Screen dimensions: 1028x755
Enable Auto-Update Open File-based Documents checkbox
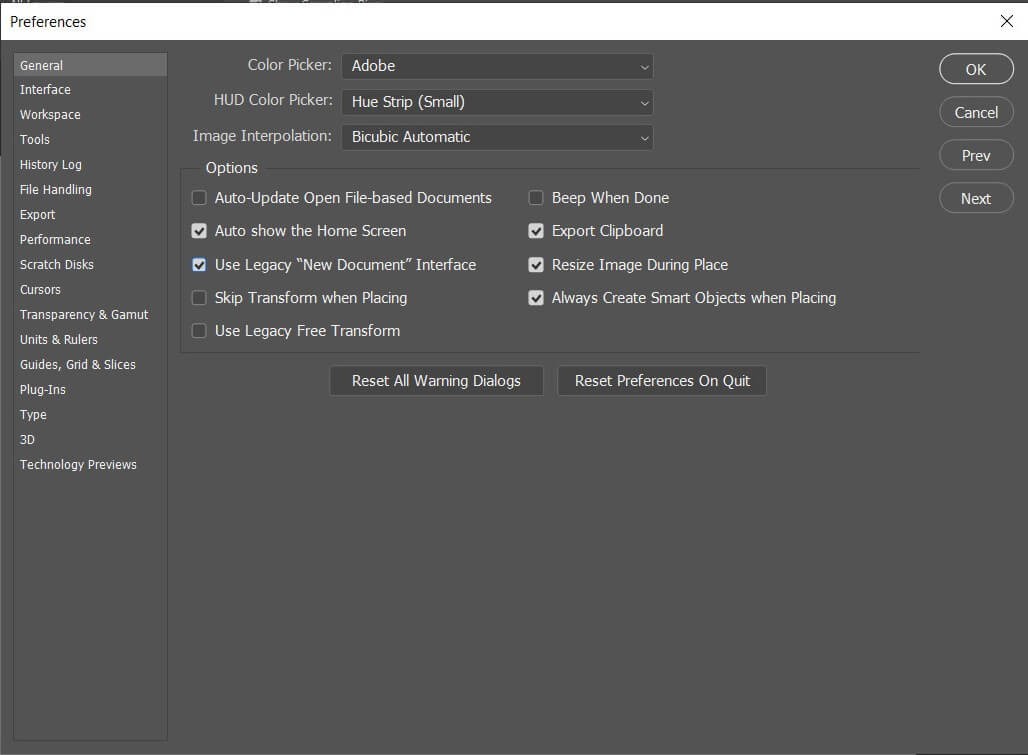[199, 198]
